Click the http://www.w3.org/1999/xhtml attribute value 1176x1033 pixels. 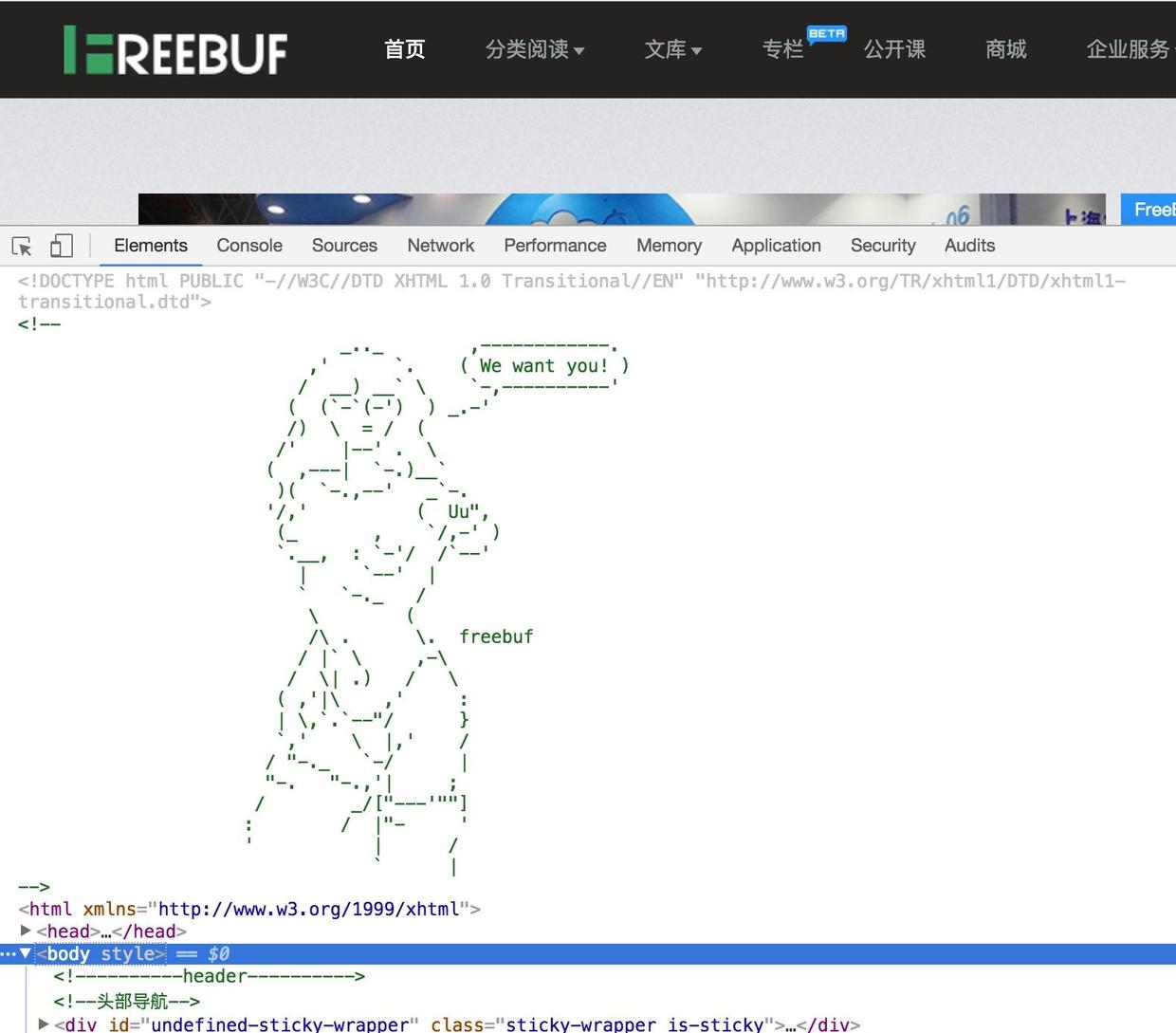(308, 909)
